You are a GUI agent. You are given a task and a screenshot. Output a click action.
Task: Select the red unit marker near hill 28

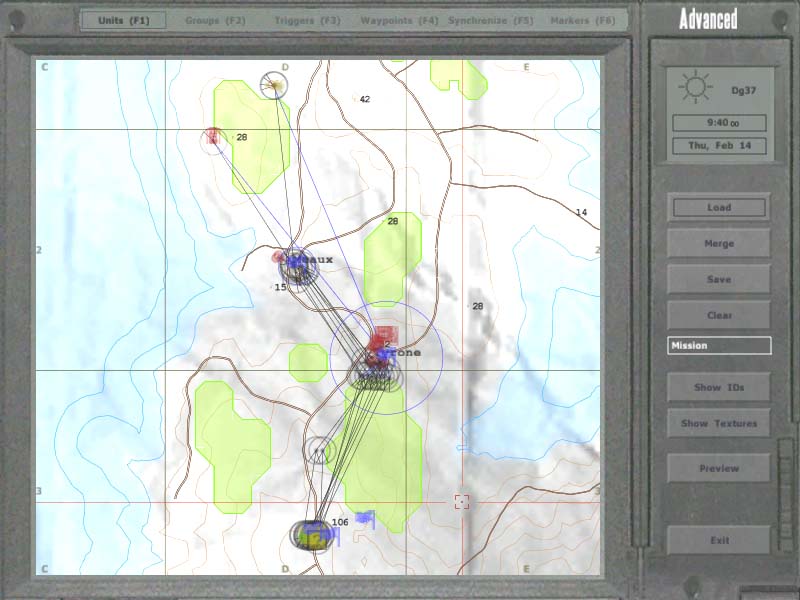pos(212,136)
